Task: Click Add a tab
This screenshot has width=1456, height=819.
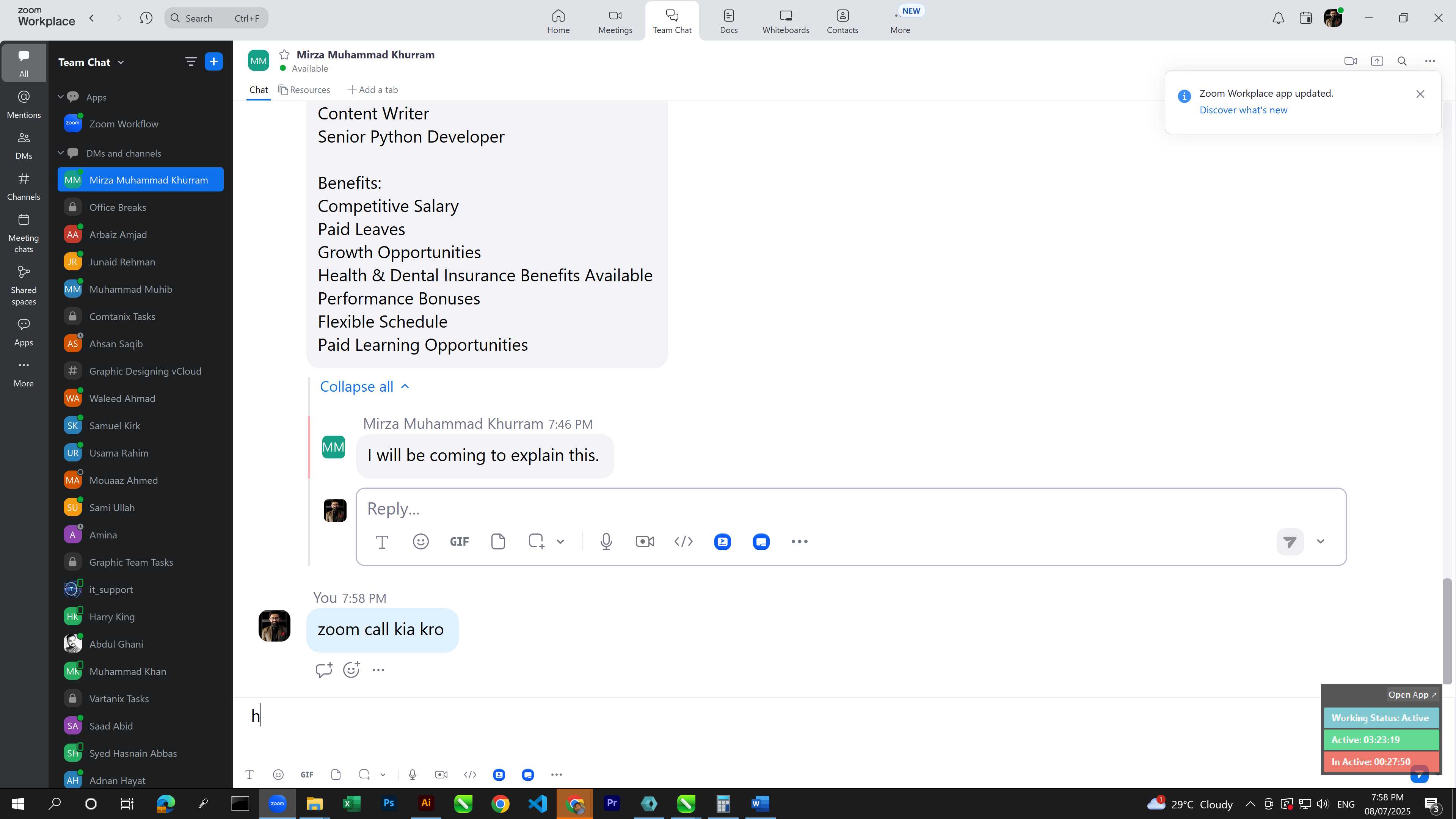Action: pos(372,90)
